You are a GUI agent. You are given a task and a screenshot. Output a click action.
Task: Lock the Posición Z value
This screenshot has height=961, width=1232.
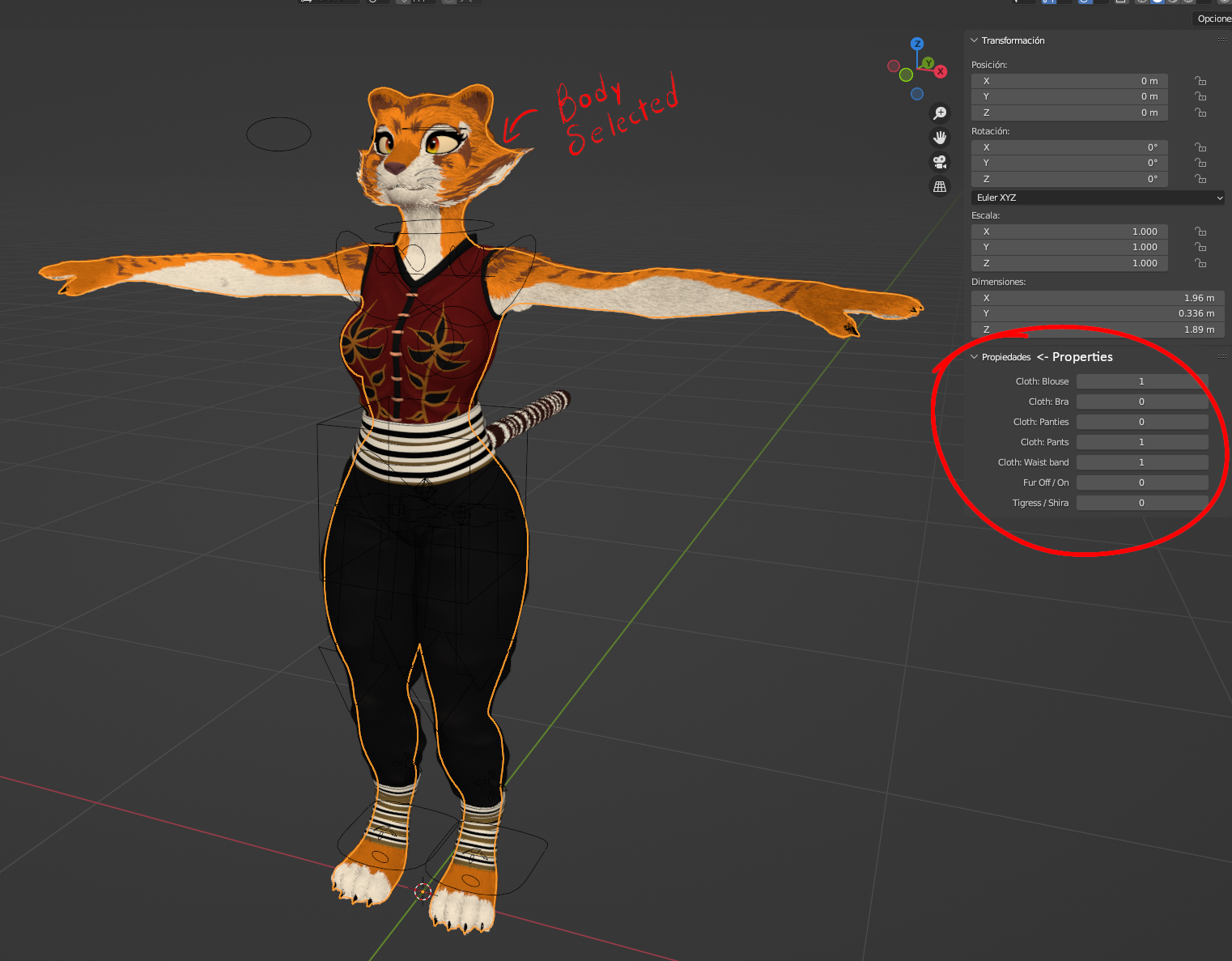coord(1200,113)
